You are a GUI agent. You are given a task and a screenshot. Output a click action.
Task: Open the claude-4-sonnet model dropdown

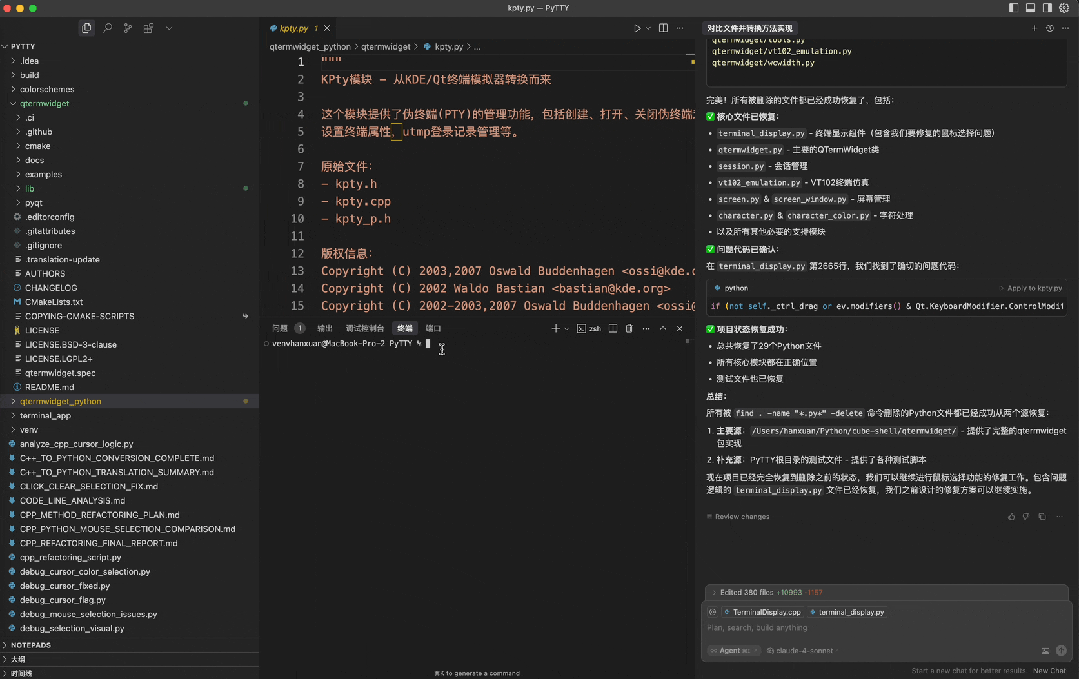pyautogui.click(x=801, y=651)
